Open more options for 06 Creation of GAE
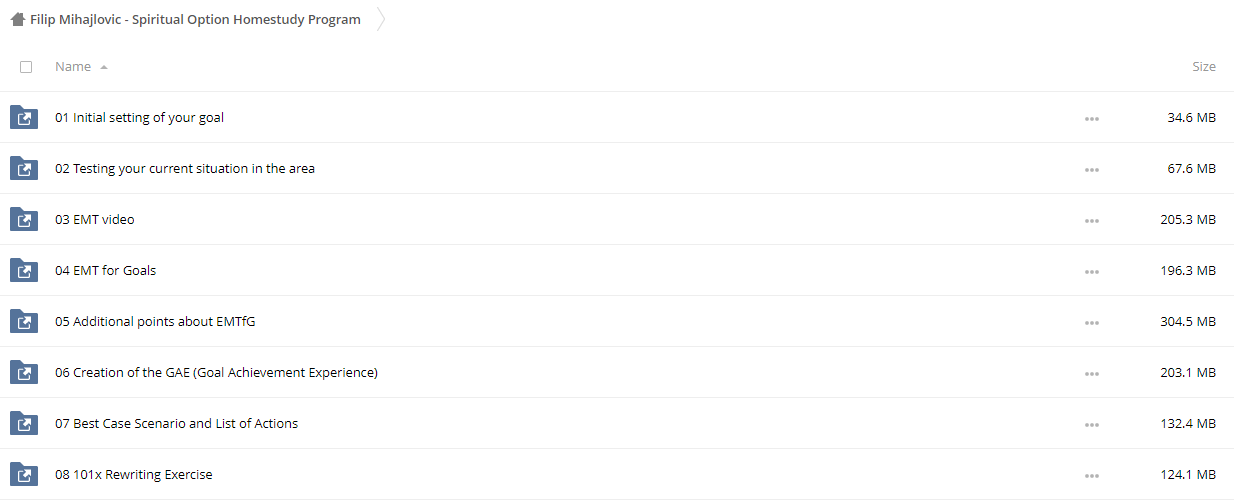Screen dimensions: 1234x503 pyautogui.click(x=1091, y=374)
